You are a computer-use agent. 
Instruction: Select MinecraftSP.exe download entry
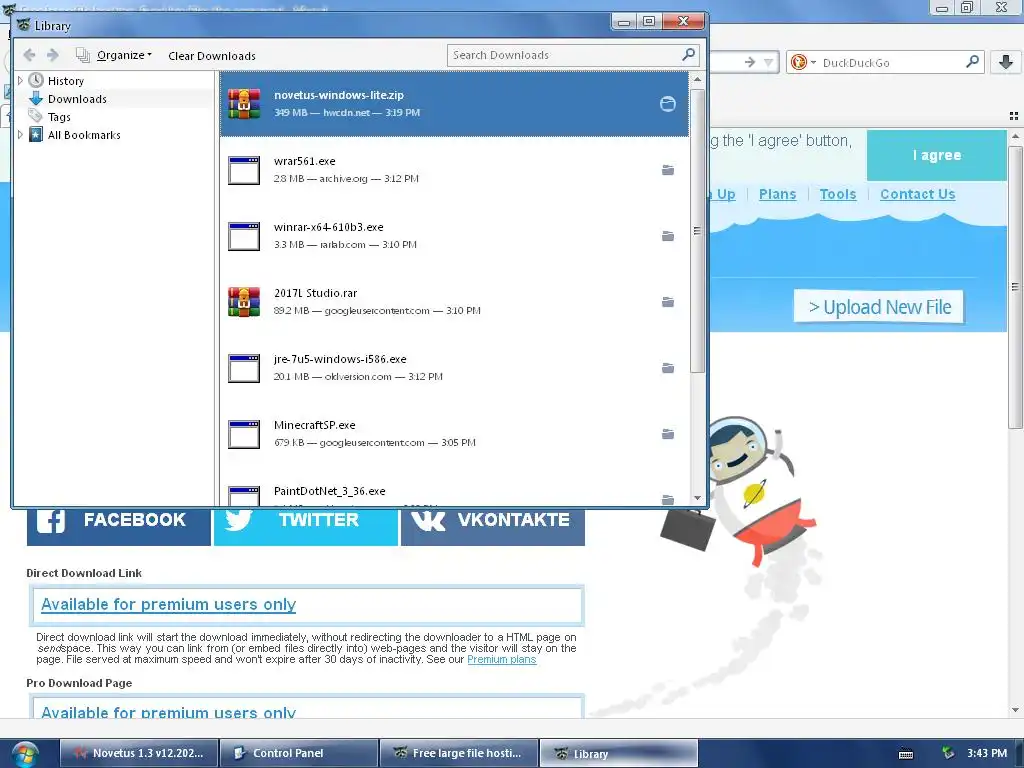click(x=454, y=434)
